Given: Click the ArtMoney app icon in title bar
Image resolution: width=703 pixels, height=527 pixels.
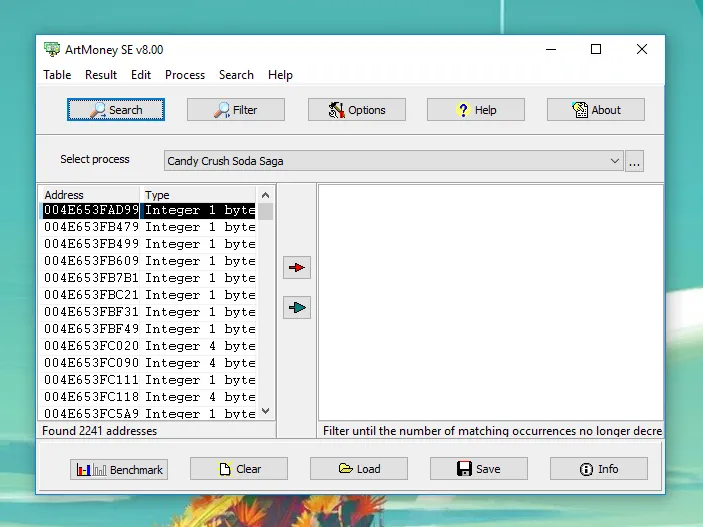Looking at the screenshot, I should tap(52, 49).
